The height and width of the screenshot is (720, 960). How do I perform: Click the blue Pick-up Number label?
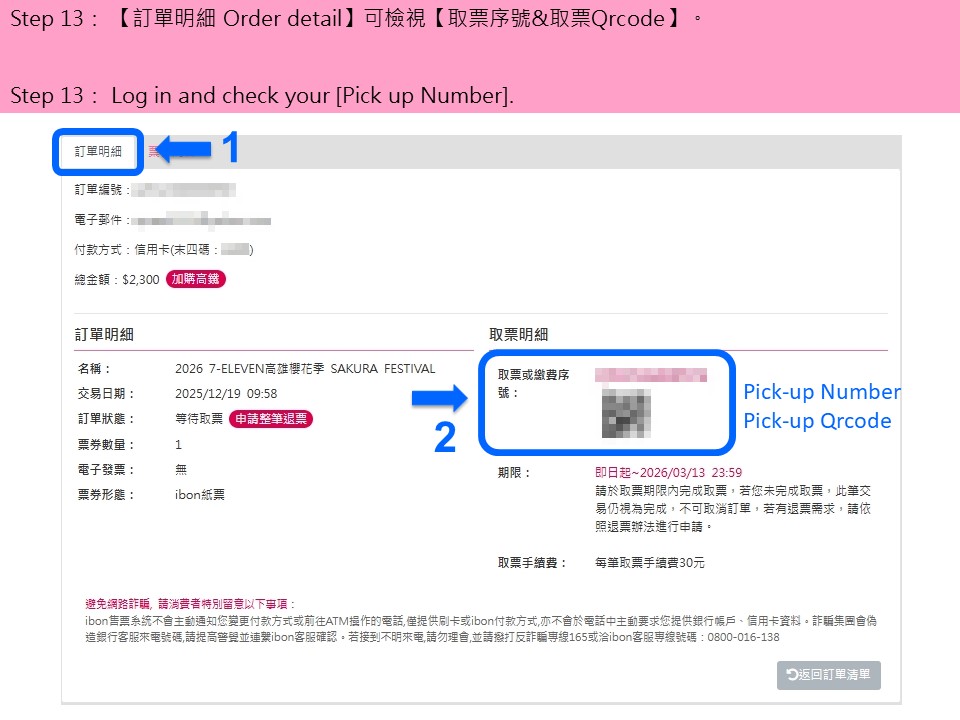pyautogui.click(x=822, y=392)
